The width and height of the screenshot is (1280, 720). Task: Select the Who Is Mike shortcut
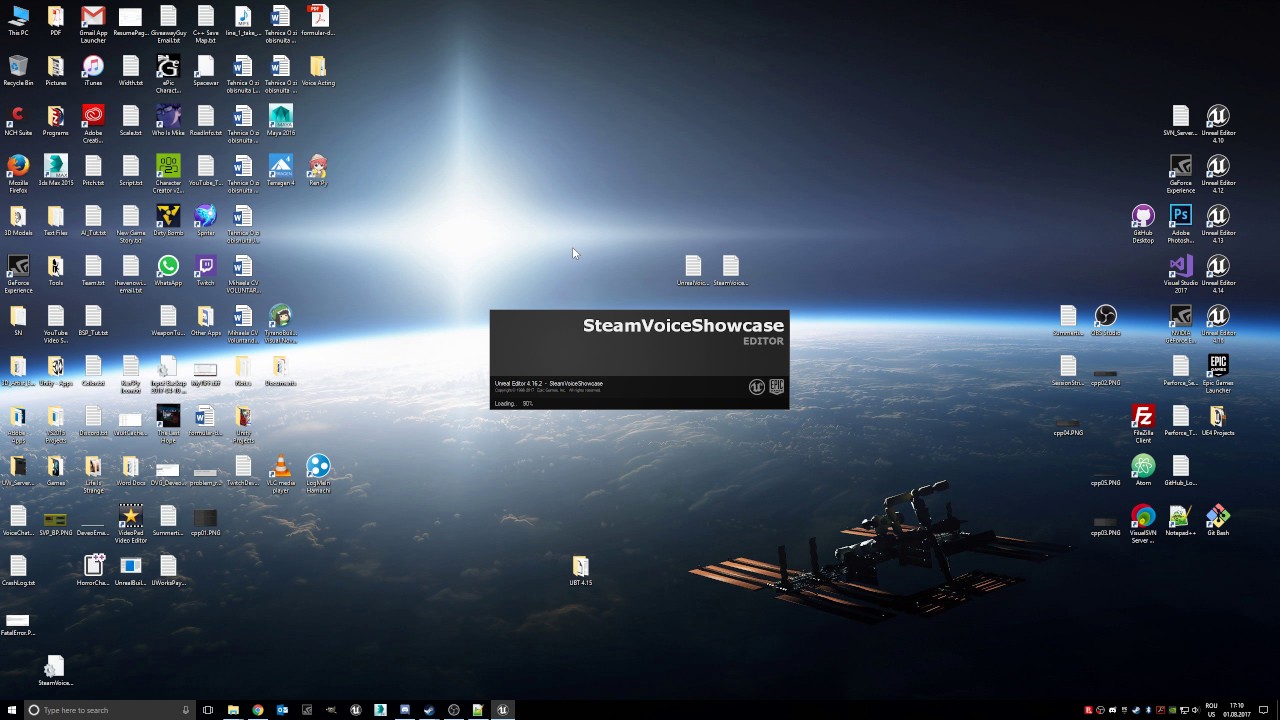coord(168,121)
